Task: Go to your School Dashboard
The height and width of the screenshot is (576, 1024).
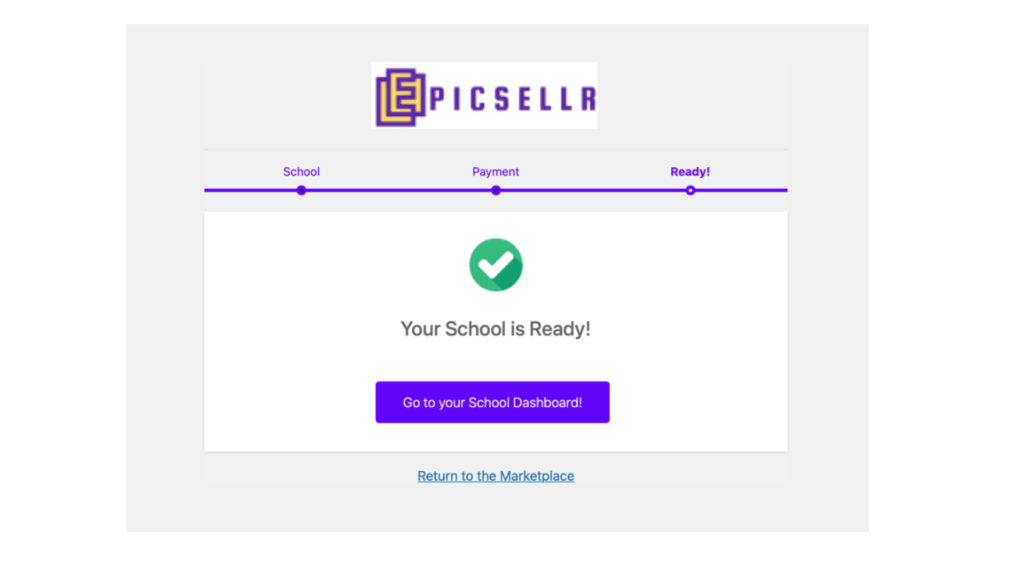Action: [x=492, y=402]
